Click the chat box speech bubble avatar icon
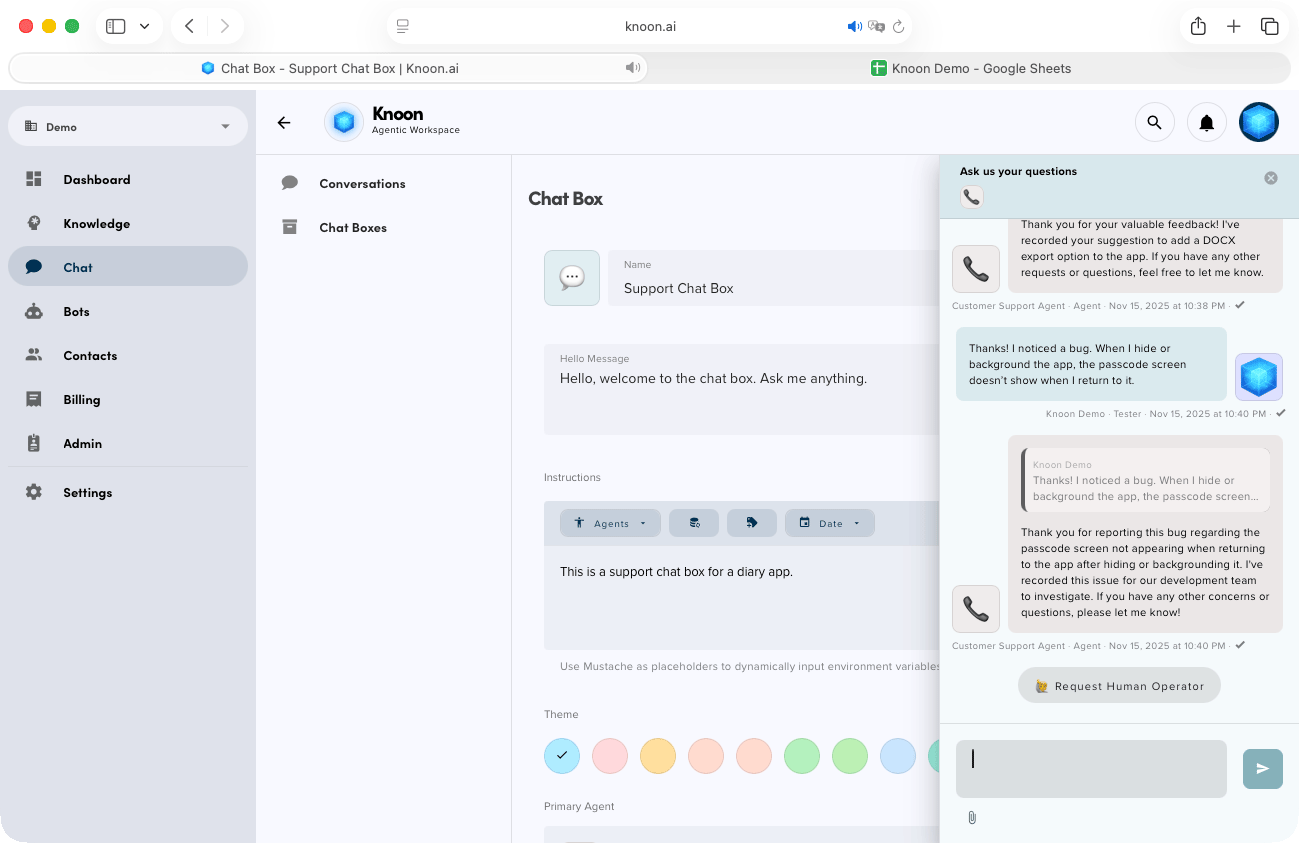Image resolution: width=1299 pixels, height=843 pixels. 572,278
